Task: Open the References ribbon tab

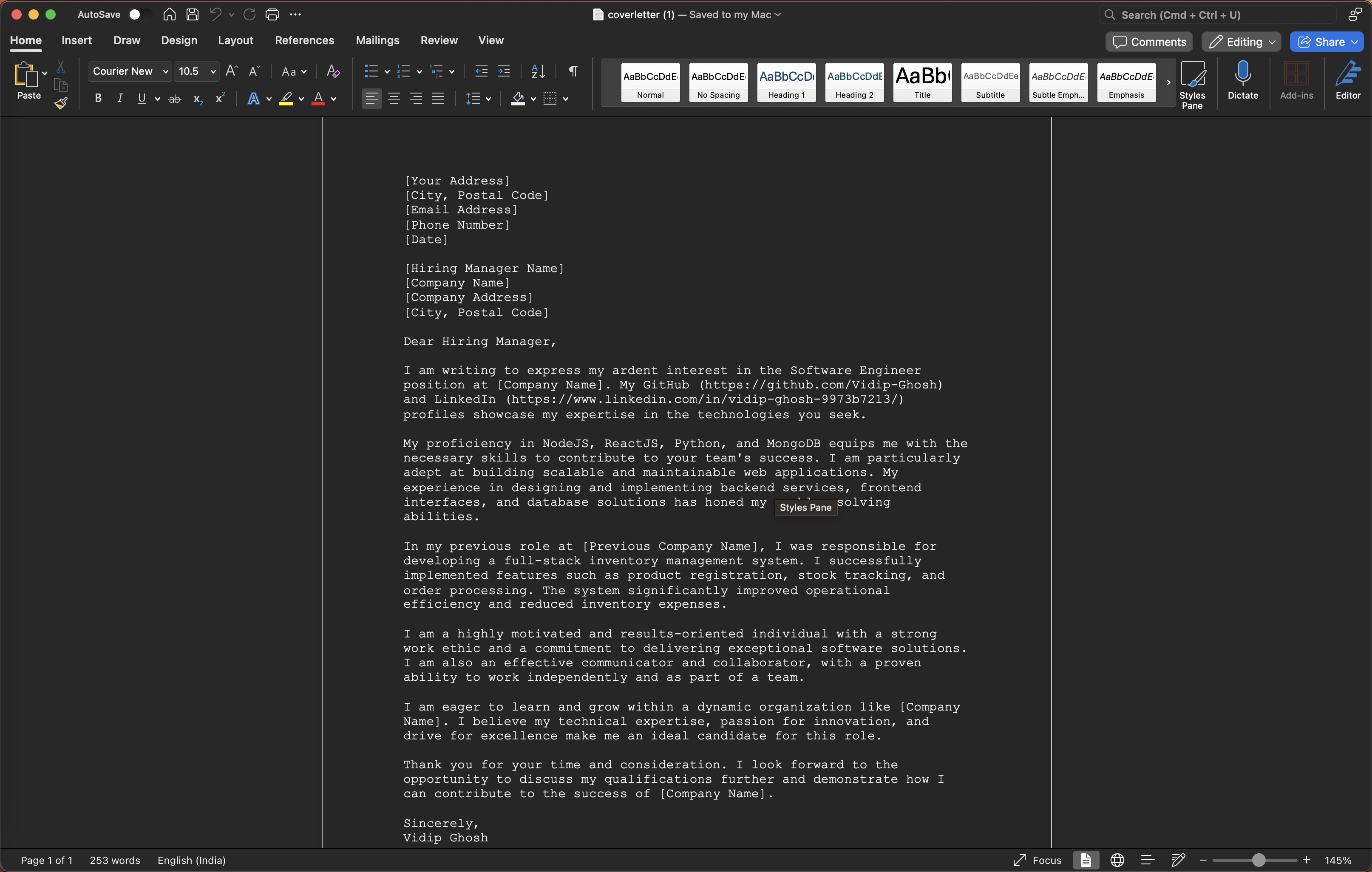Action: pyautogui.click(x=304, y=40)
